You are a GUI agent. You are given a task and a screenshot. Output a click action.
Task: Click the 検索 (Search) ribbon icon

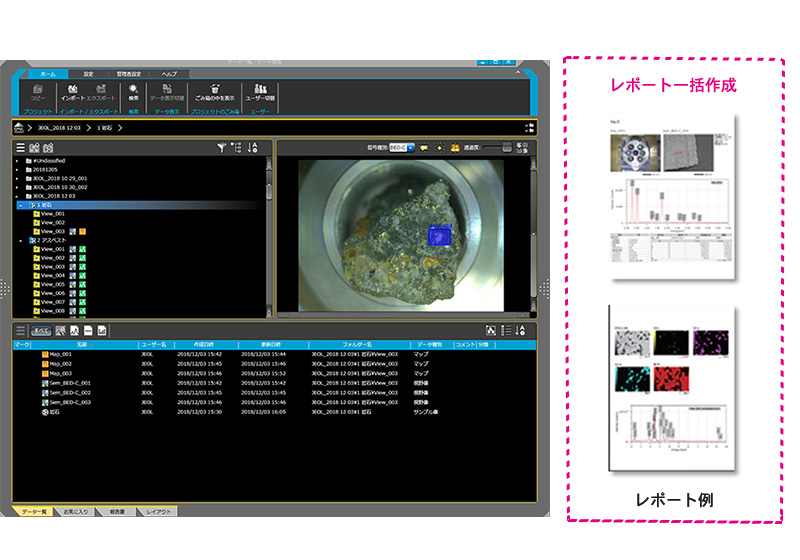click(x=133, y=91)
